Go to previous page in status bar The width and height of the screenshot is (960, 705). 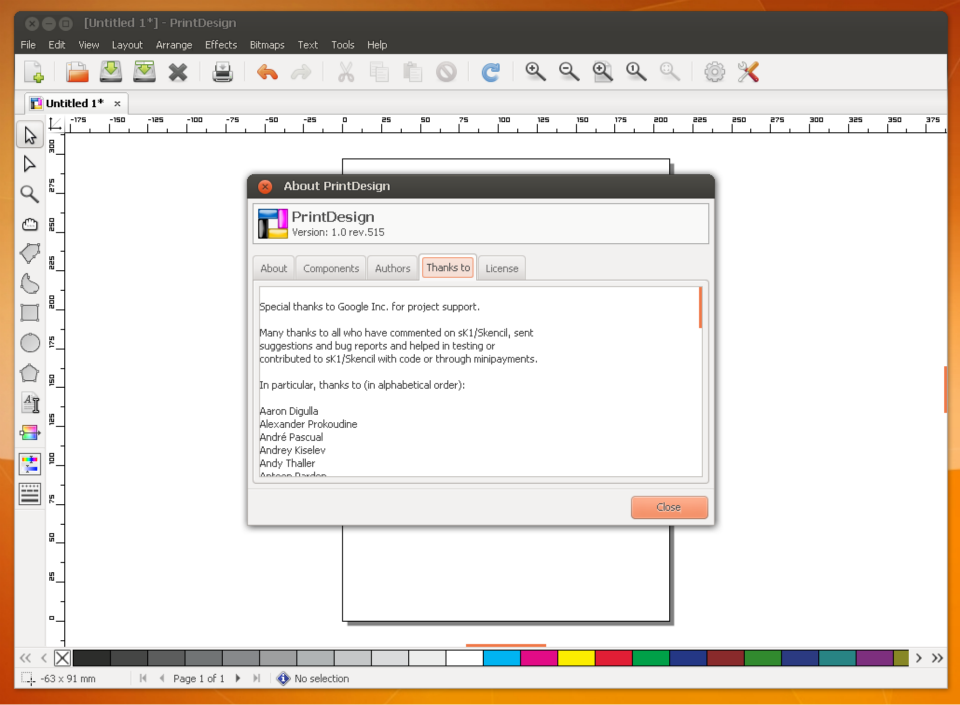[162, 678]
